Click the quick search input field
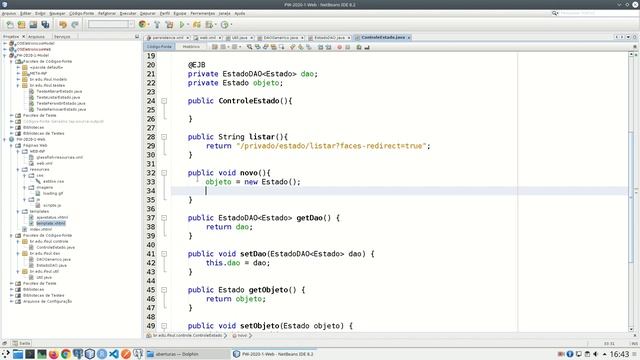Screen dimensions: 640x360 pos(598,13)
